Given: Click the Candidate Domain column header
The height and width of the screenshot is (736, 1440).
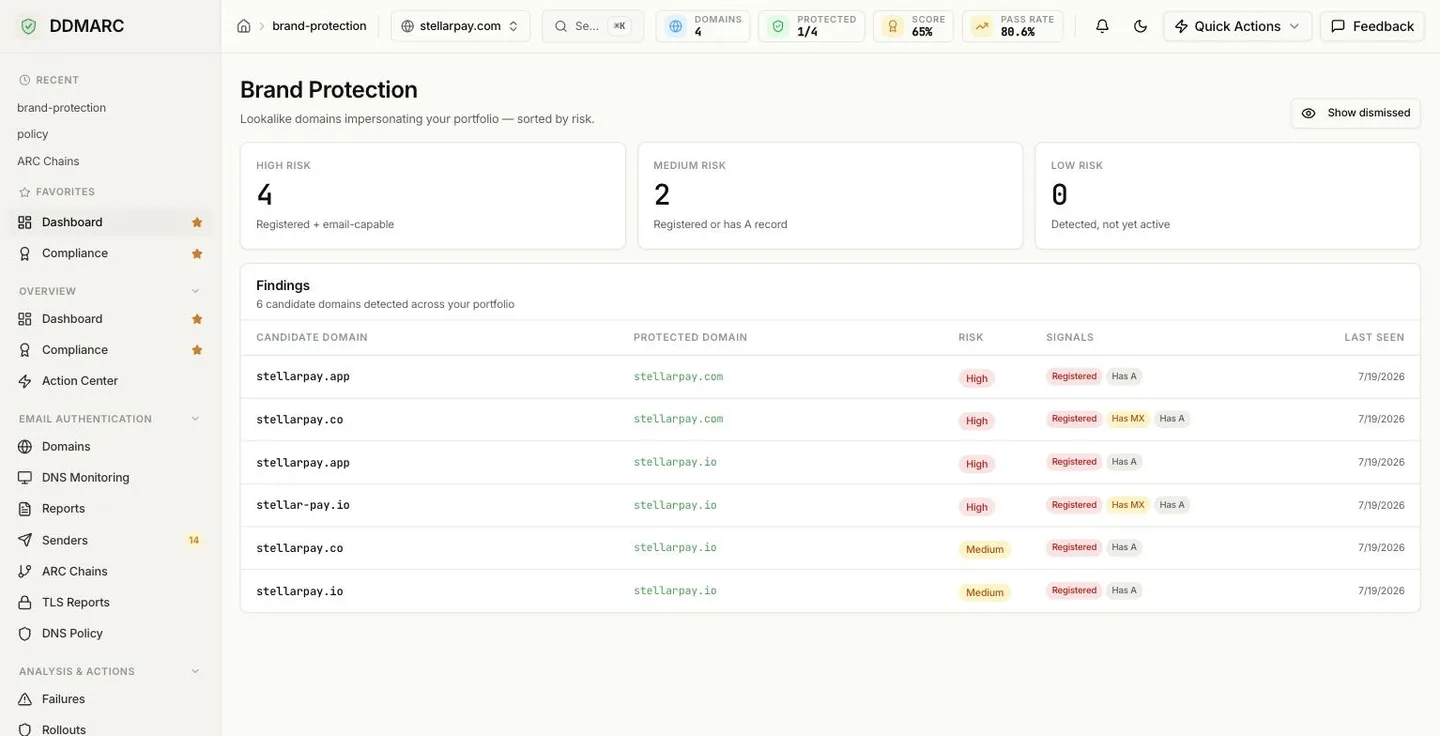Looking at the screenshot, I should [x=312, y=338].
